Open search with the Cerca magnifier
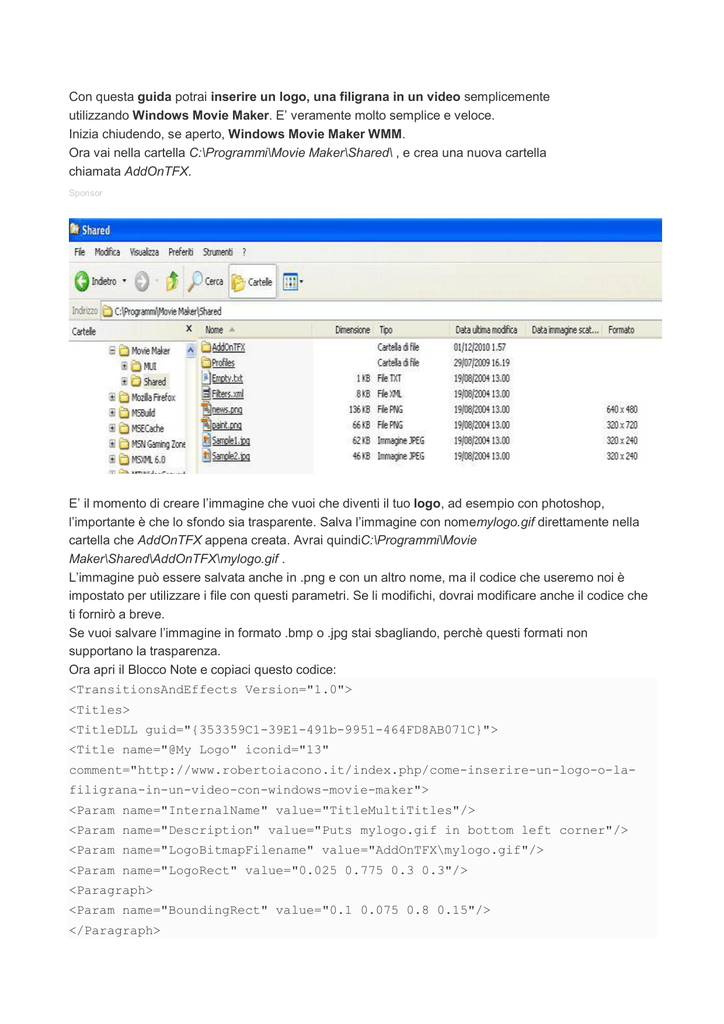 tap(195, 281)
